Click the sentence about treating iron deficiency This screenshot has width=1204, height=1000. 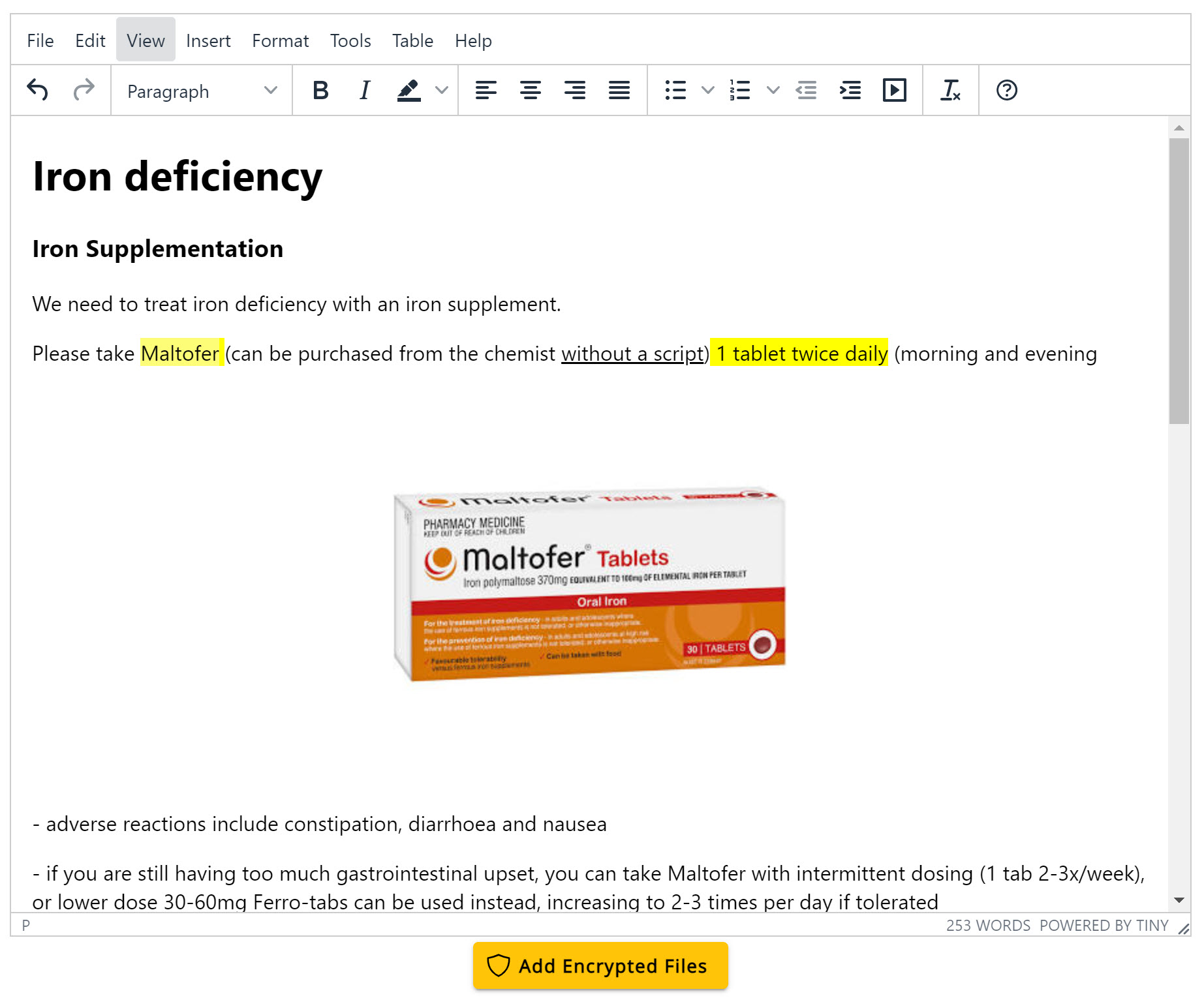[x=297, y=304]
